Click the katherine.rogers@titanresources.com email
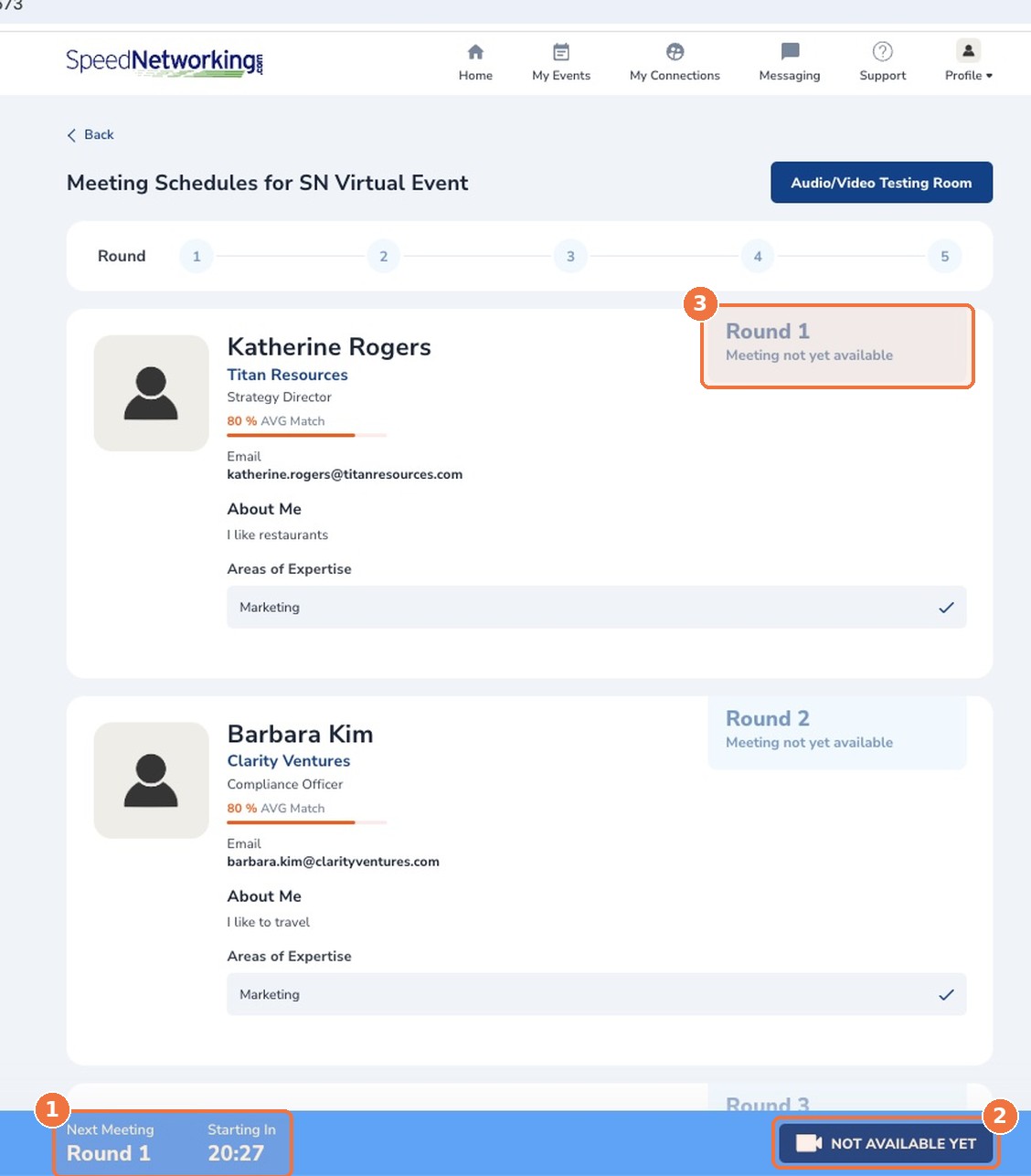The image size is (1031, 1176). [345, 474]
